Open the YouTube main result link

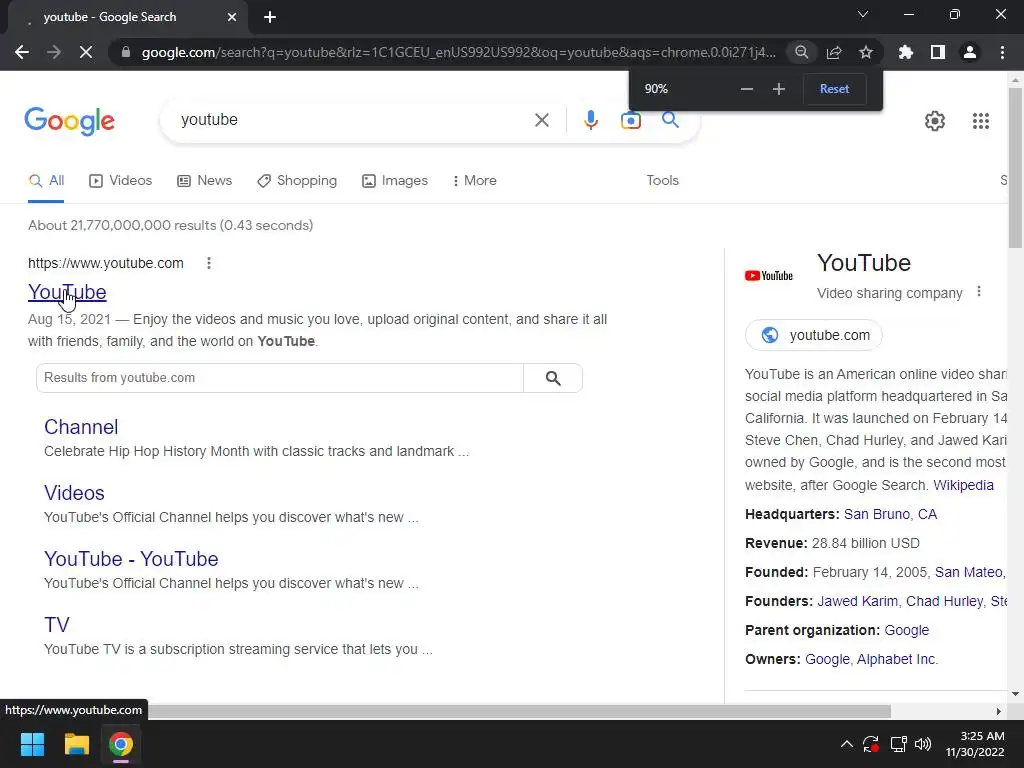(67, 292)
